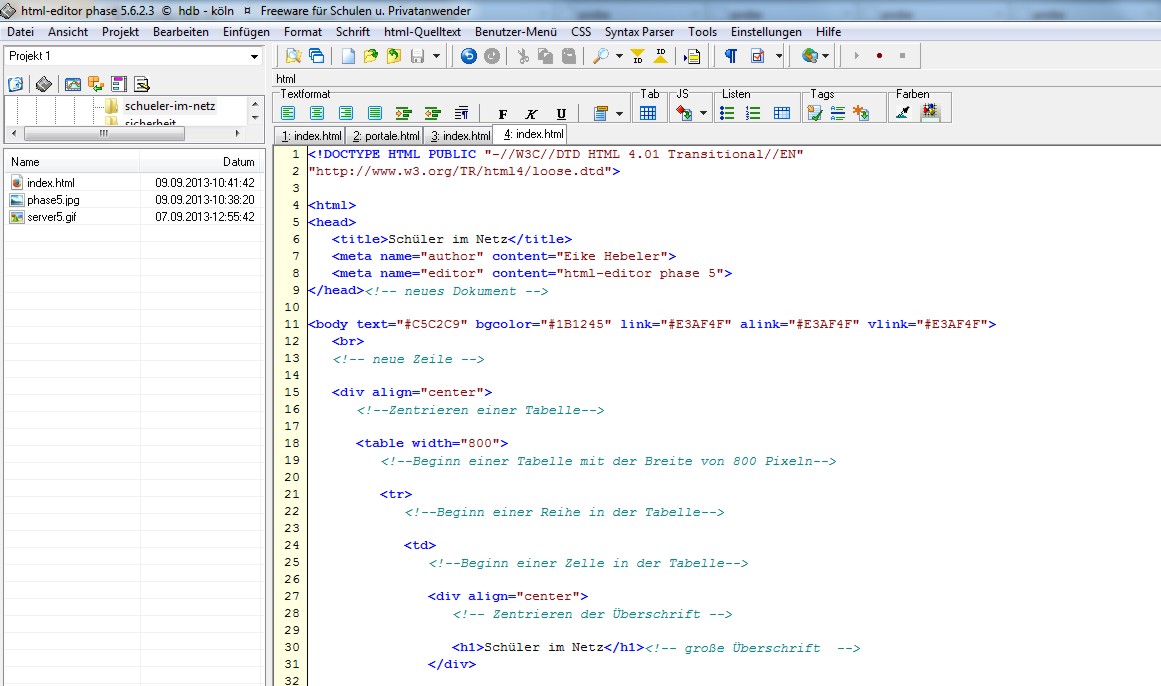Toggle the pilcrow paragraph marks display
This screenshot has width=1161, height=686.
point(731,56)
